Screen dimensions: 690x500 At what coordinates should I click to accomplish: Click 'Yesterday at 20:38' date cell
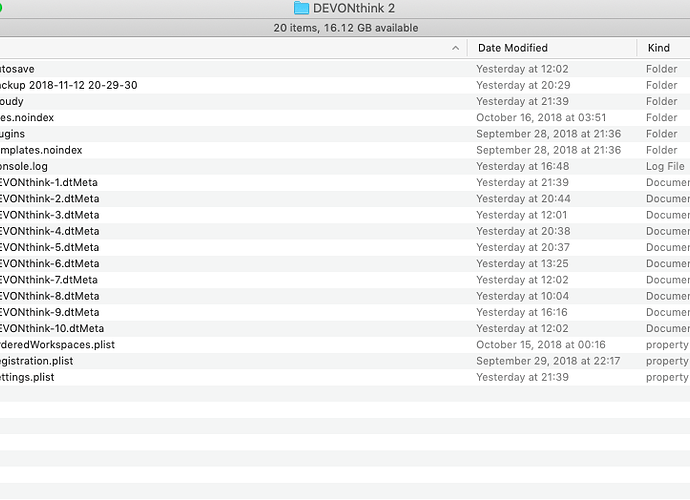click(x=523, y=232)
